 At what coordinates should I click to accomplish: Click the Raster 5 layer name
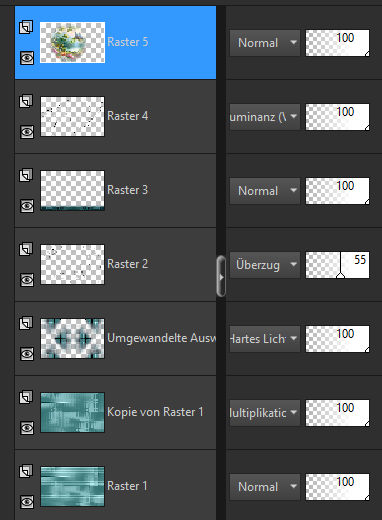127,42
